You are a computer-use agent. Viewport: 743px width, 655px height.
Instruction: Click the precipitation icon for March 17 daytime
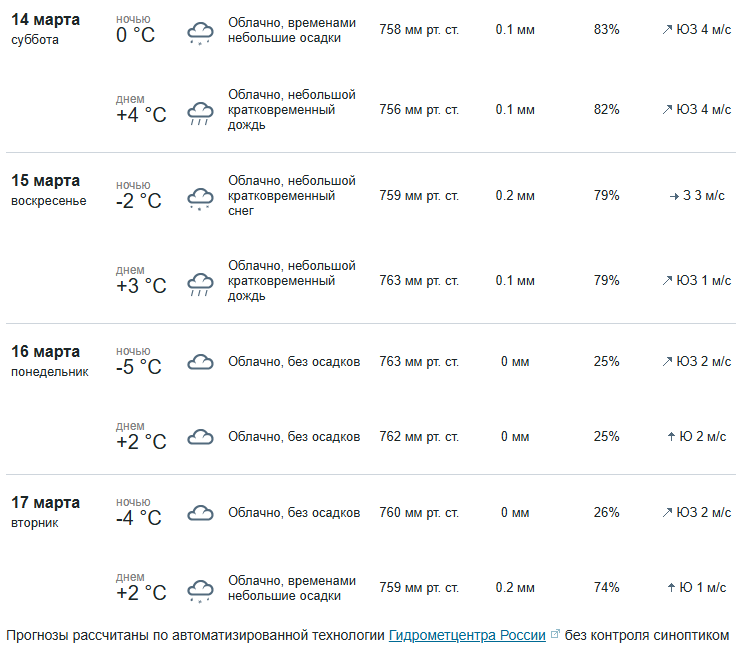point(201,590)
